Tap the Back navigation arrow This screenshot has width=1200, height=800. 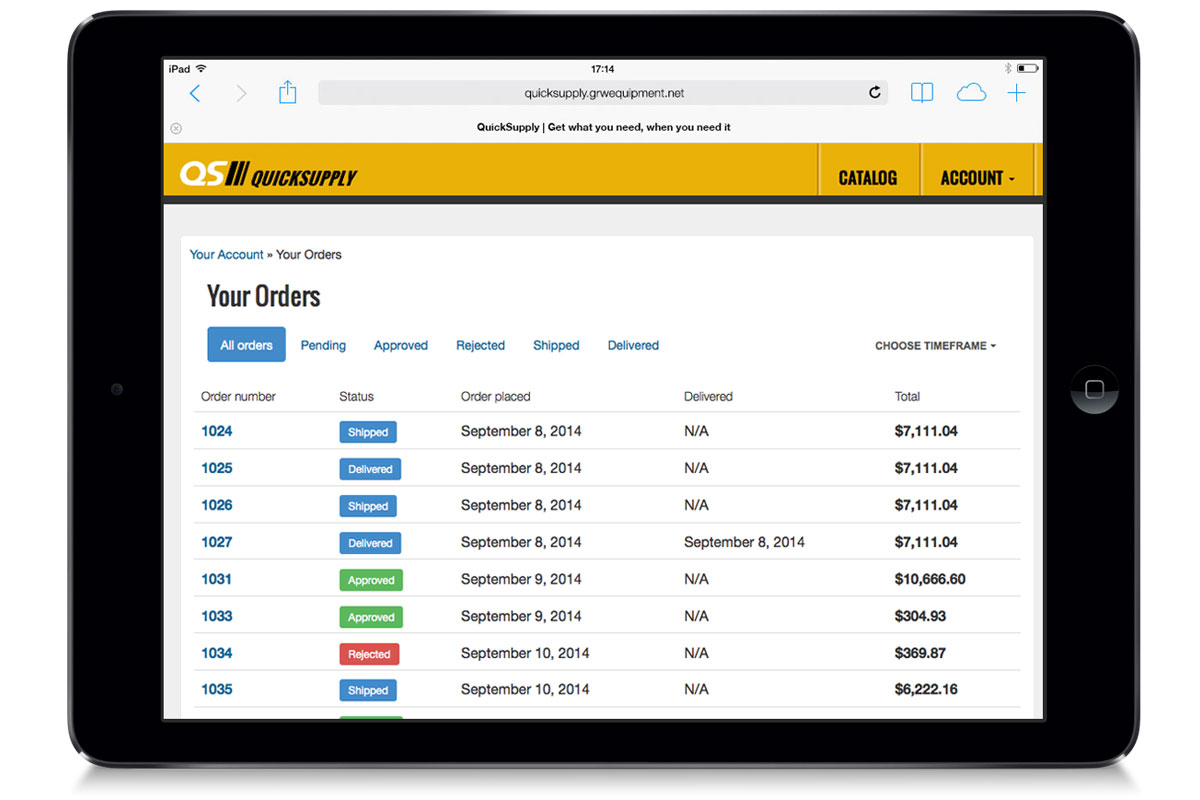(x=196, y=92)
